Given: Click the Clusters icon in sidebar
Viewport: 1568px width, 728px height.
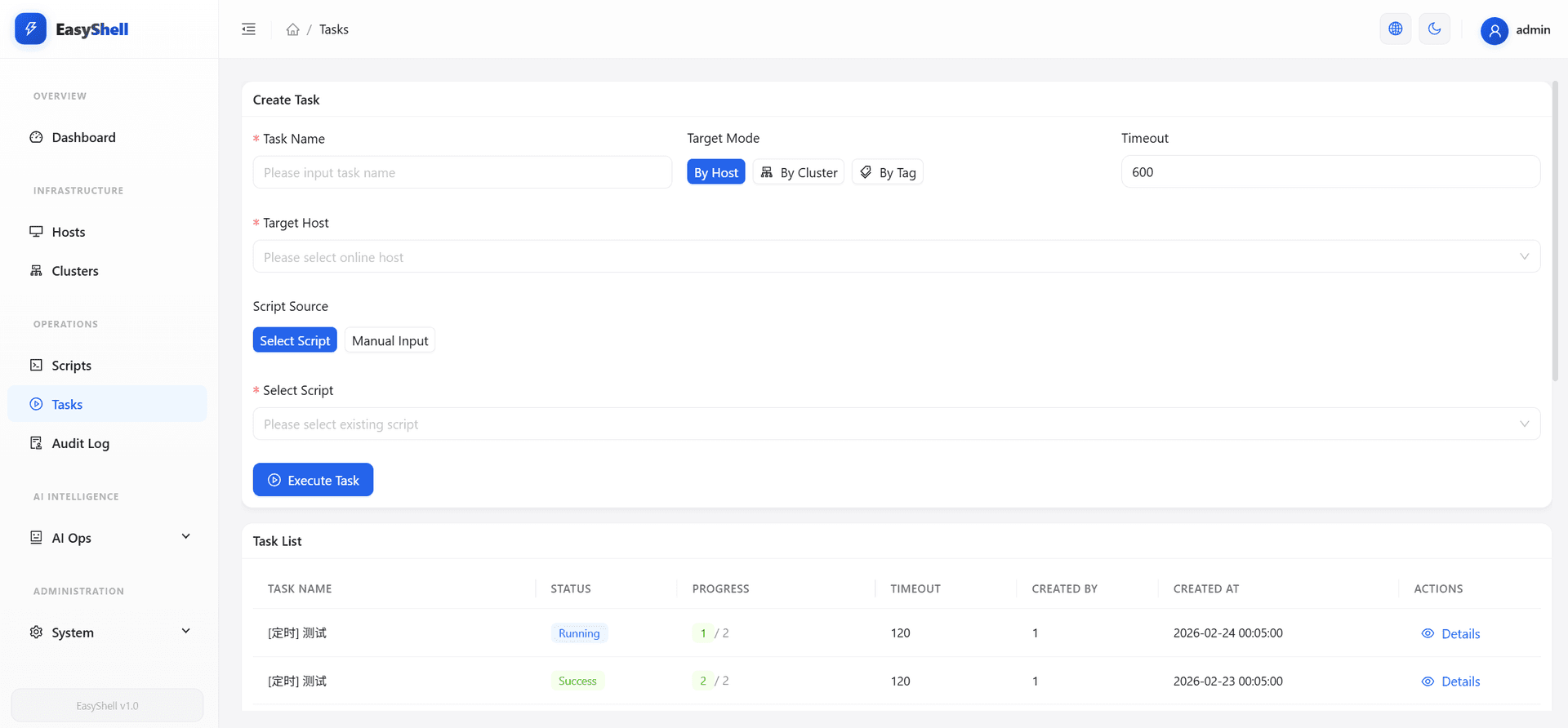Looking at the screenshot, I should click(x=36, y=270).
